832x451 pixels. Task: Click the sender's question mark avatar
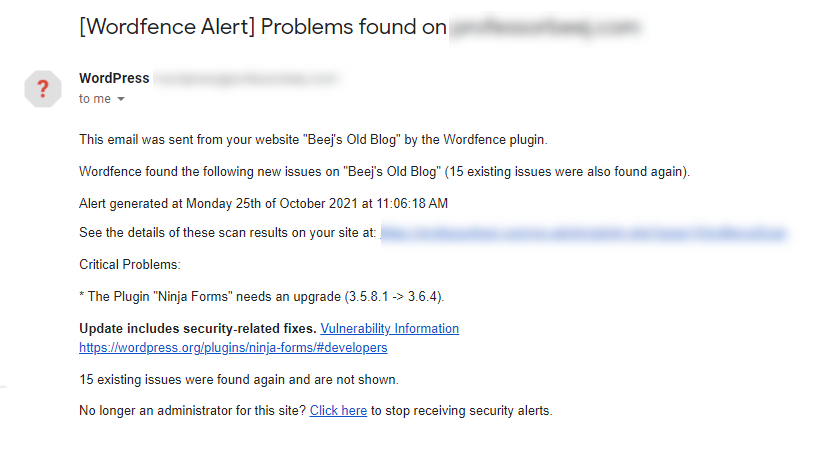point(42,88)
